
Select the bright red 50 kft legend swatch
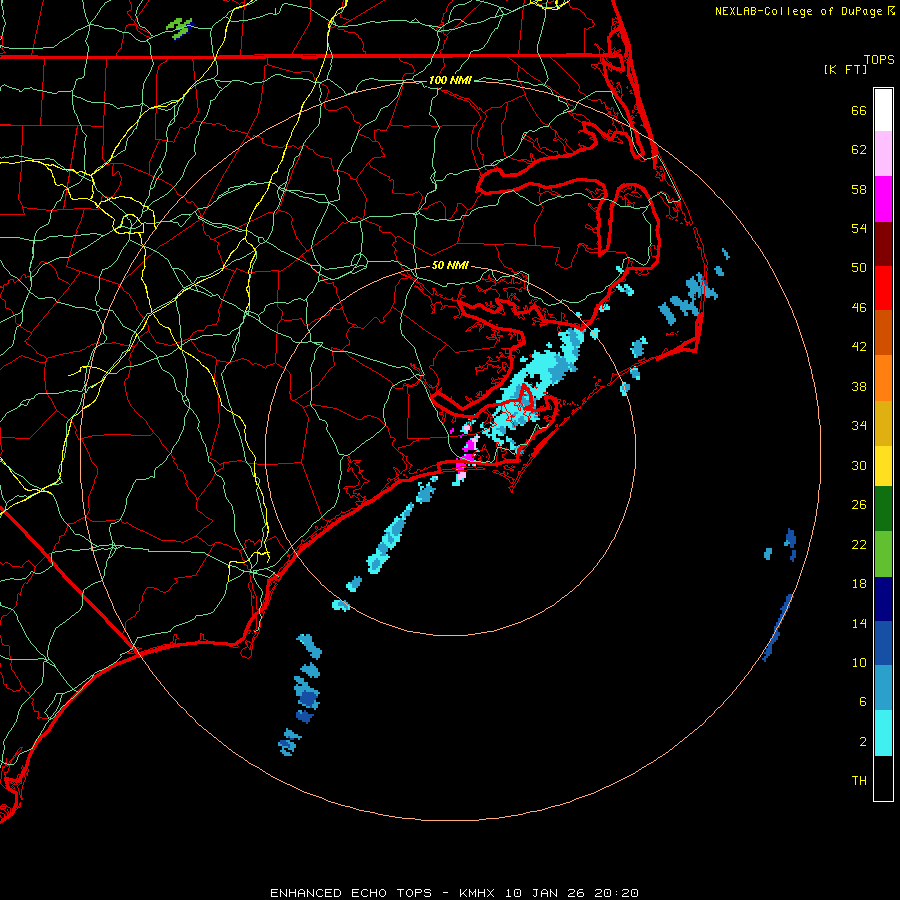click(883, 288)
